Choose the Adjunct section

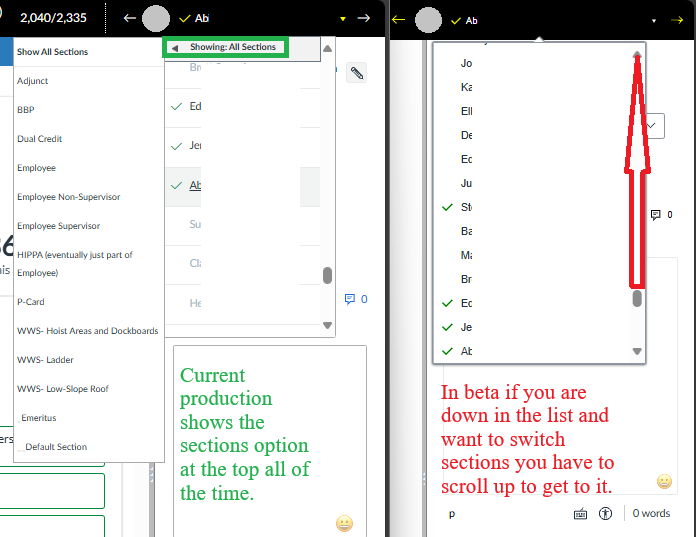point(32,81)
